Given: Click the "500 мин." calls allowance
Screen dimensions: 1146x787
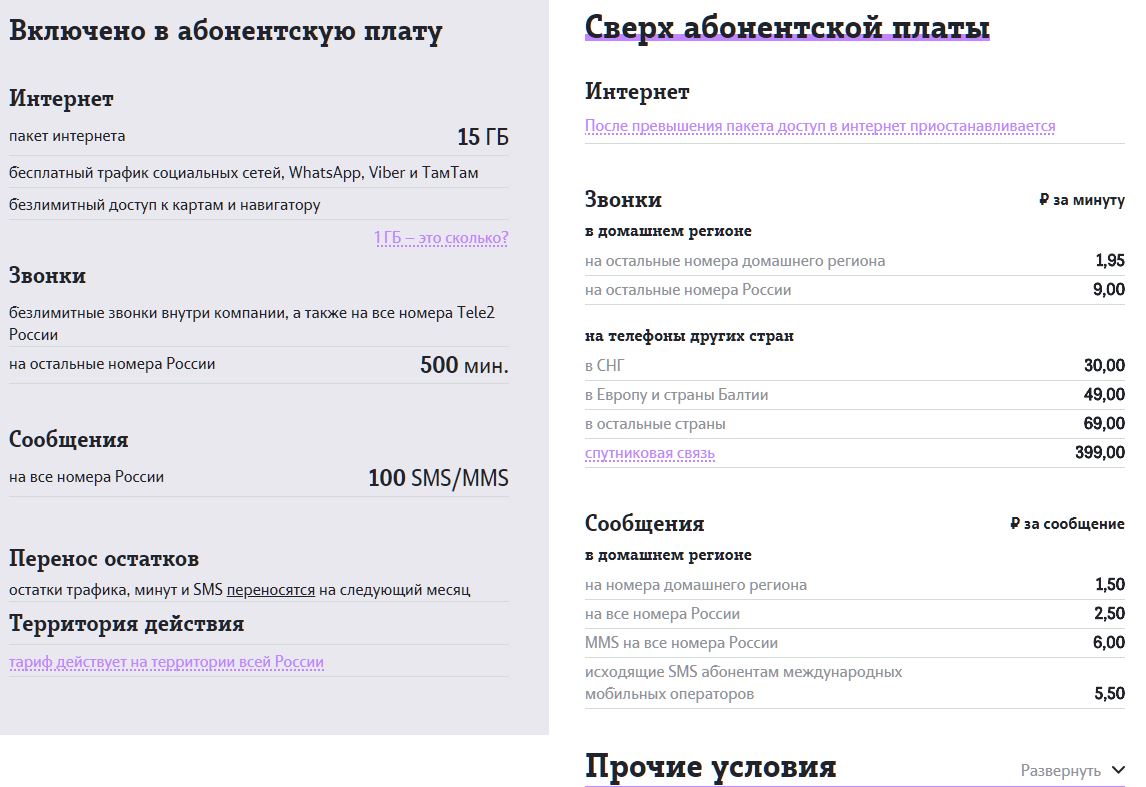Looking at the screenshot, I should click(x=464, y=365).
